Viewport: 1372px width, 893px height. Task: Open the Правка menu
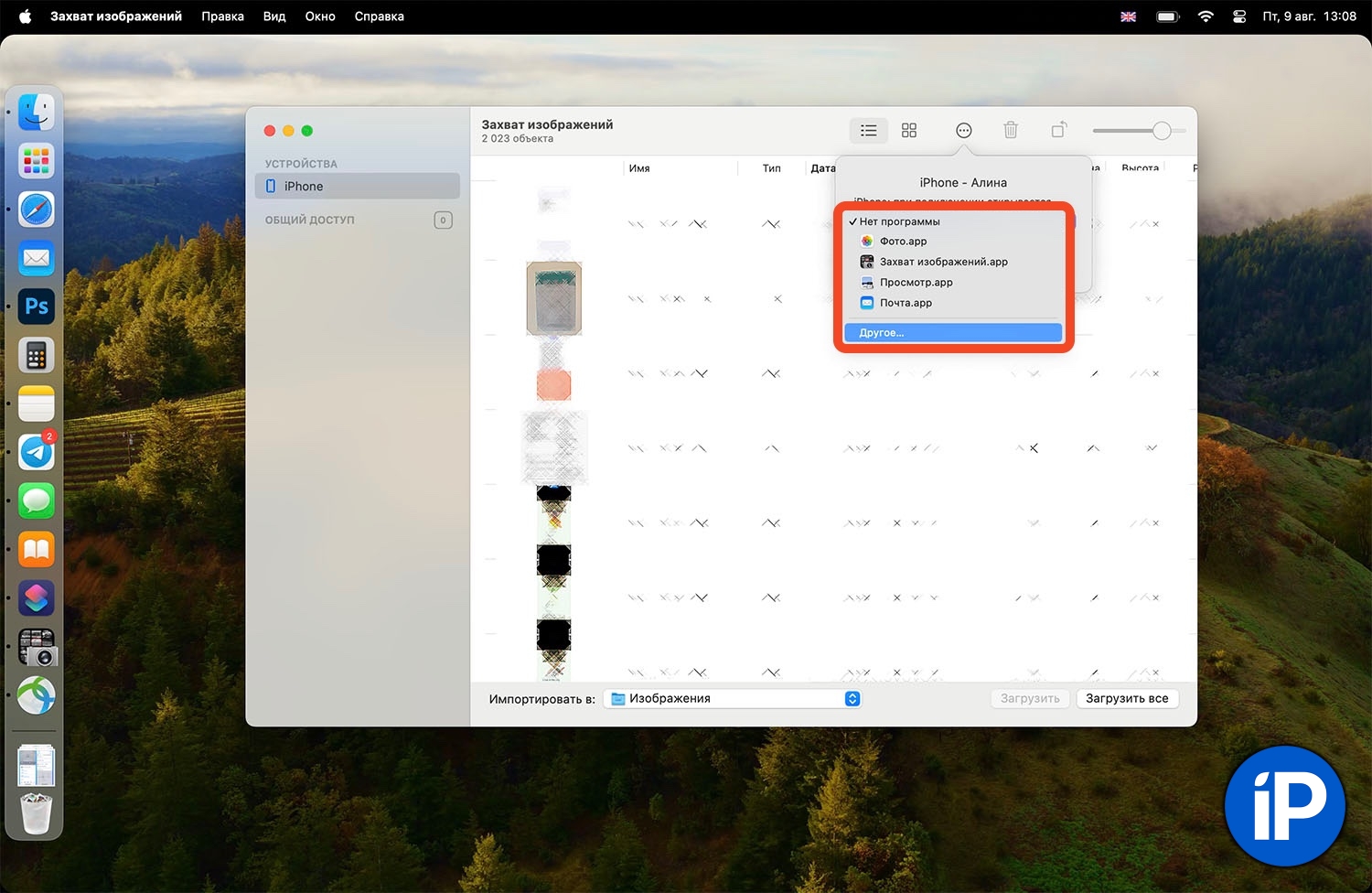pyautogui.click(x=222, y=16)
